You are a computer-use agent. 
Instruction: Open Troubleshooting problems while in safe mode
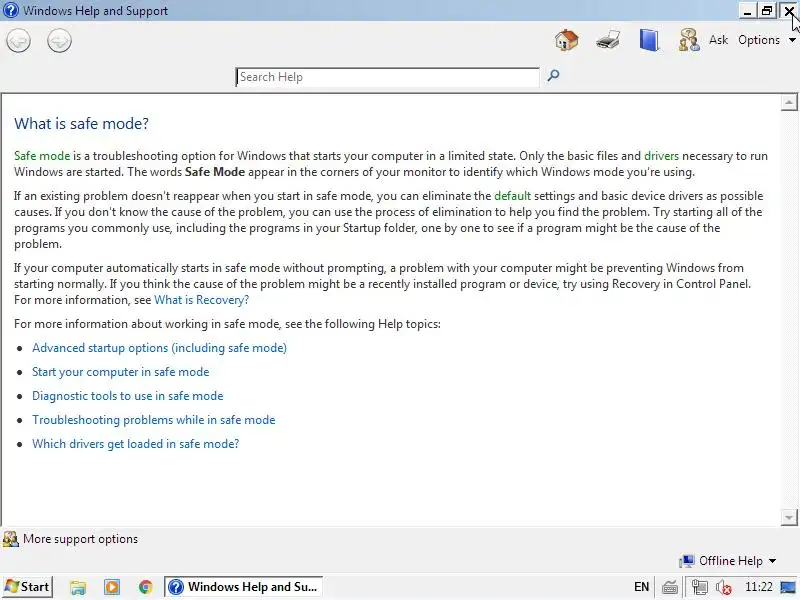click(x=154, y=420)
